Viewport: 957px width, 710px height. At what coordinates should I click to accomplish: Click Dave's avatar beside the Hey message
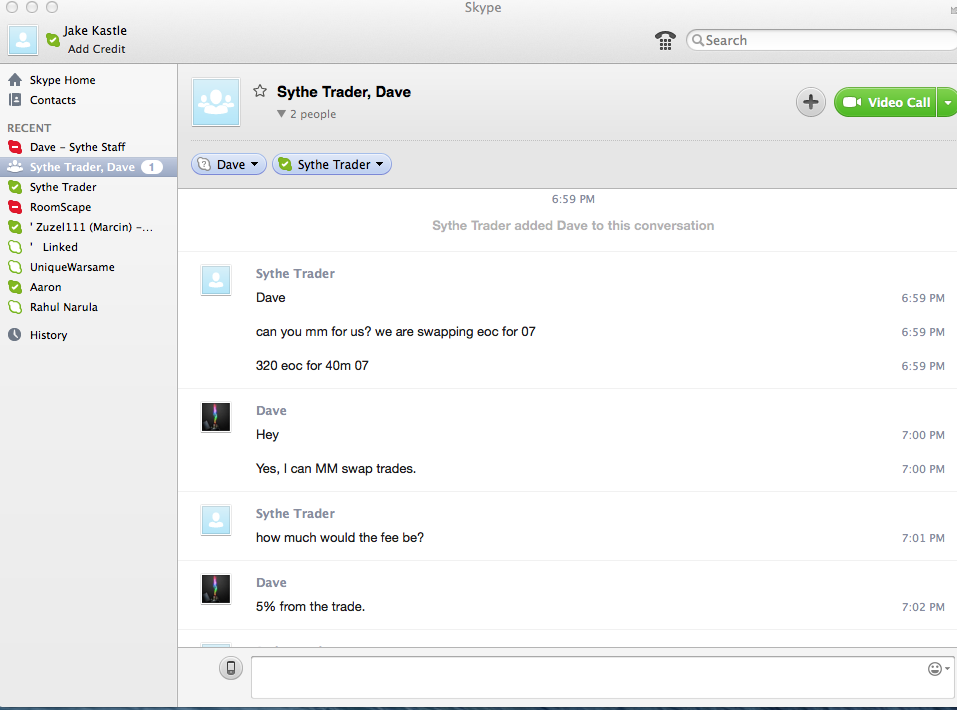pyautogui.click(x=216, y=417)
